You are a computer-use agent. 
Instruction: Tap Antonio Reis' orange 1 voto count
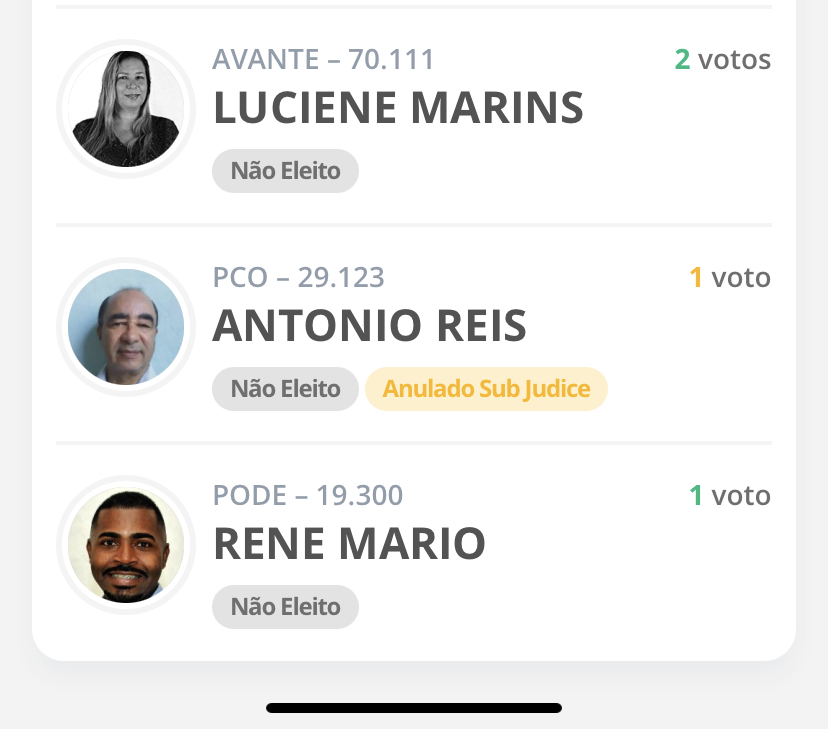tap(729, 278)
